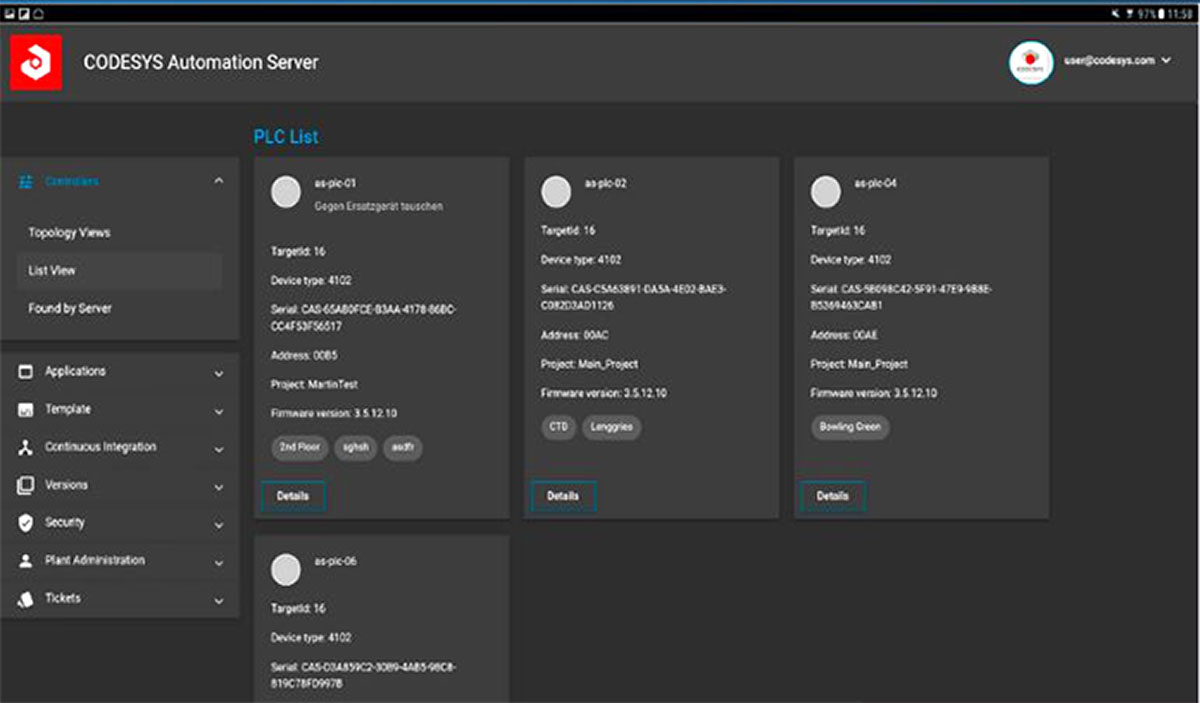This screenshot has width=1200, height=703.
Task: Click the as-plc-02 serial number
Action: pos(634,297)
